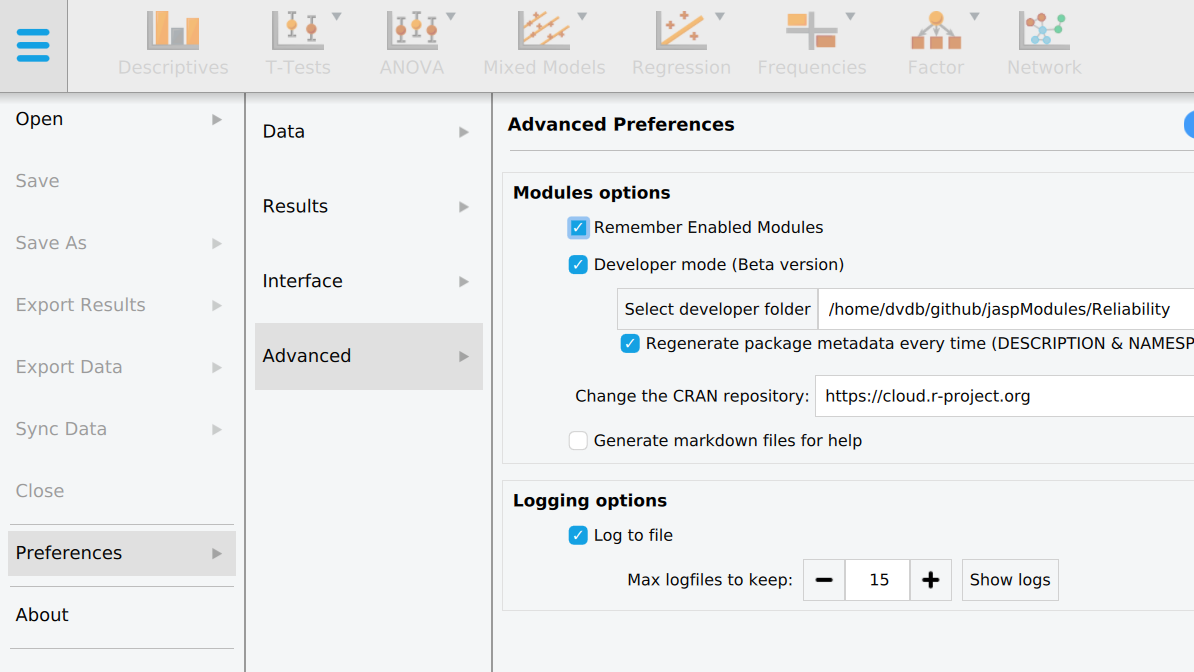
Task: Click the hamburger main menu icon
Action: coord(33,45)
